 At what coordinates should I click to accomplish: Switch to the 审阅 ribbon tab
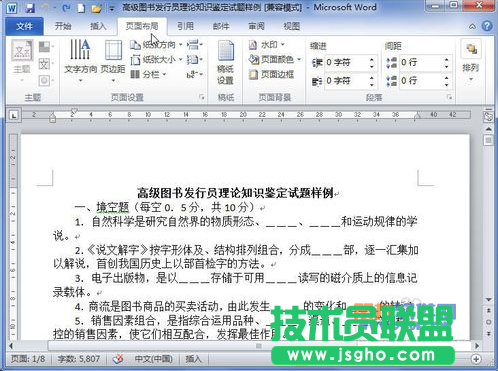tap(256, 26)
